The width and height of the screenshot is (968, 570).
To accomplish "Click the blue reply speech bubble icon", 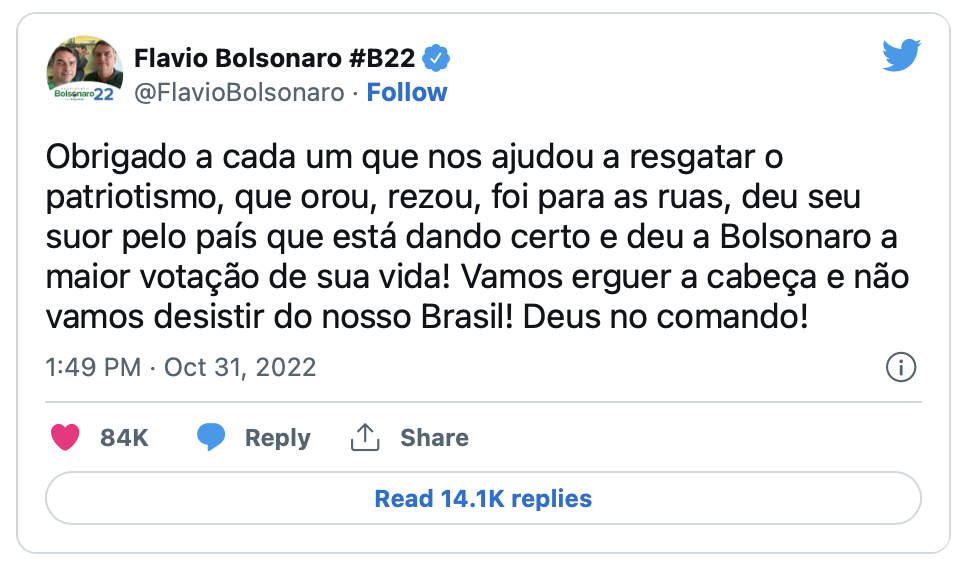I will pyautogui.click(x=211, y=437).
